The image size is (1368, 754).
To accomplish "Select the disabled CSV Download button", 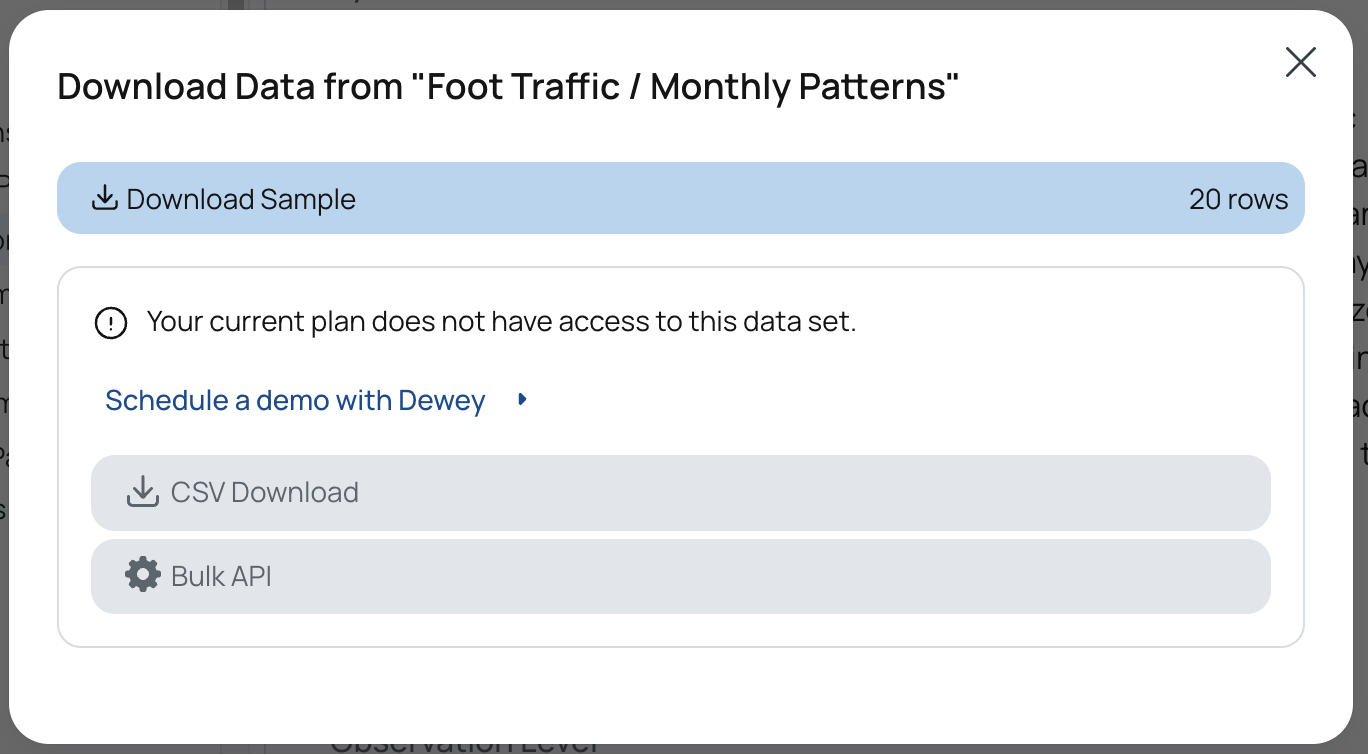I will point(680,493).
